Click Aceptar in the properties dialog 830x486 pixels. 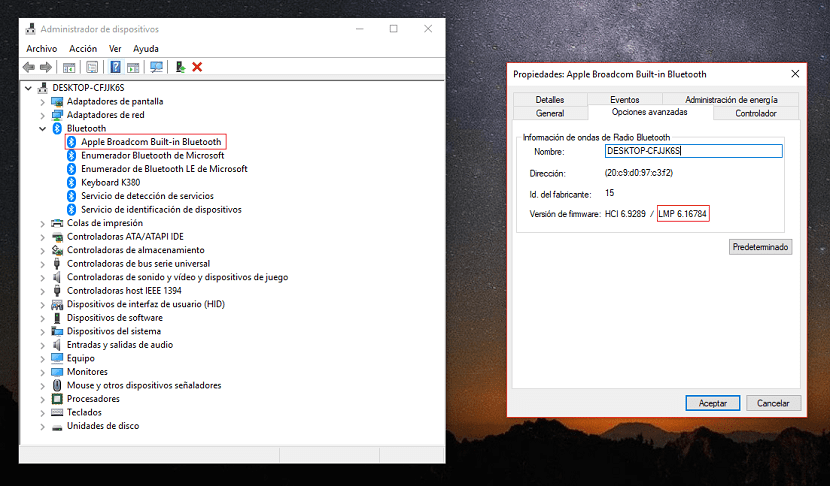pyautogui.click(x=712, y=403)
